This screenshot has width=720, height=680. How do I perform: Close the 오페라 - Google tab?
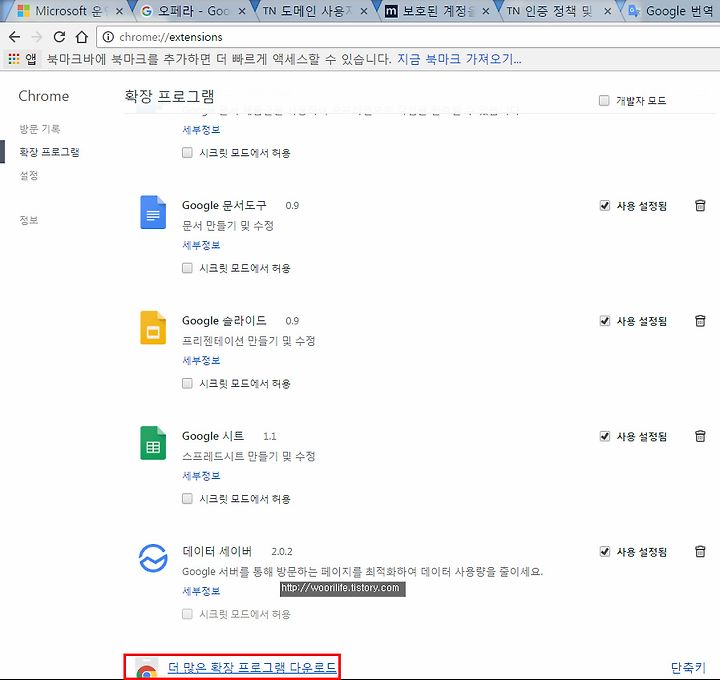click(242, 11)
